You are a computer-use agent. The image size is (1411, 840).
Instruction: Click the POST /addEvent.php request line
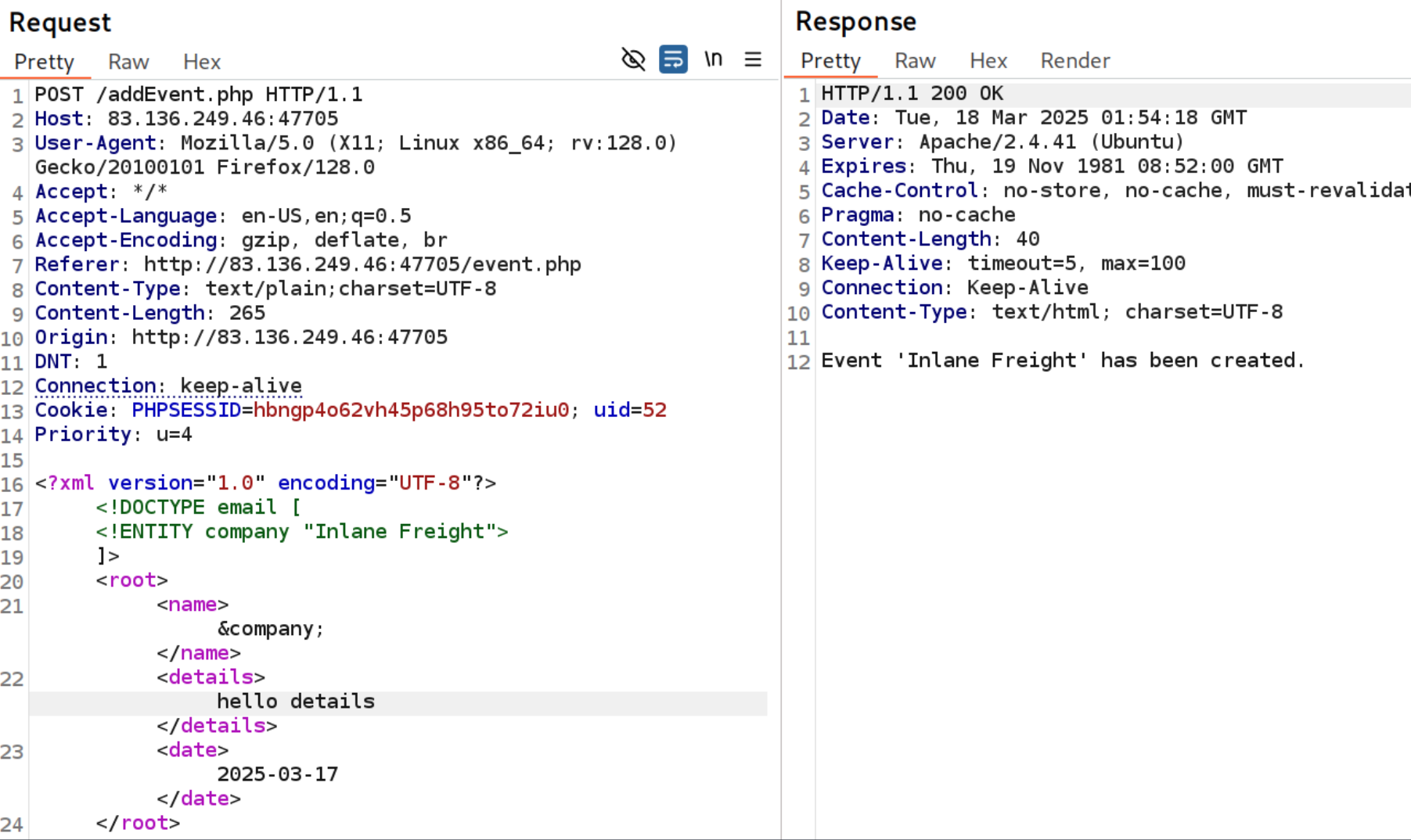[199, 95]
